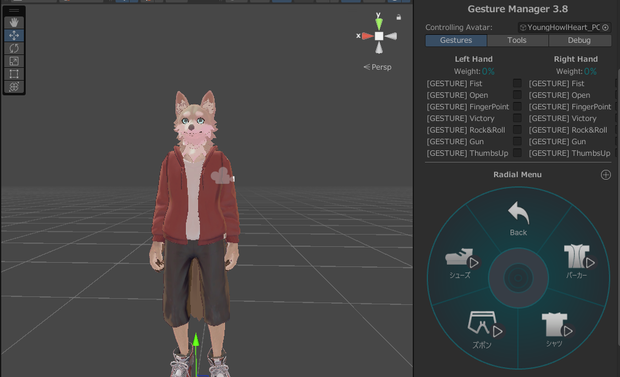Select Back in the radial menu

[x=518, y=219]
